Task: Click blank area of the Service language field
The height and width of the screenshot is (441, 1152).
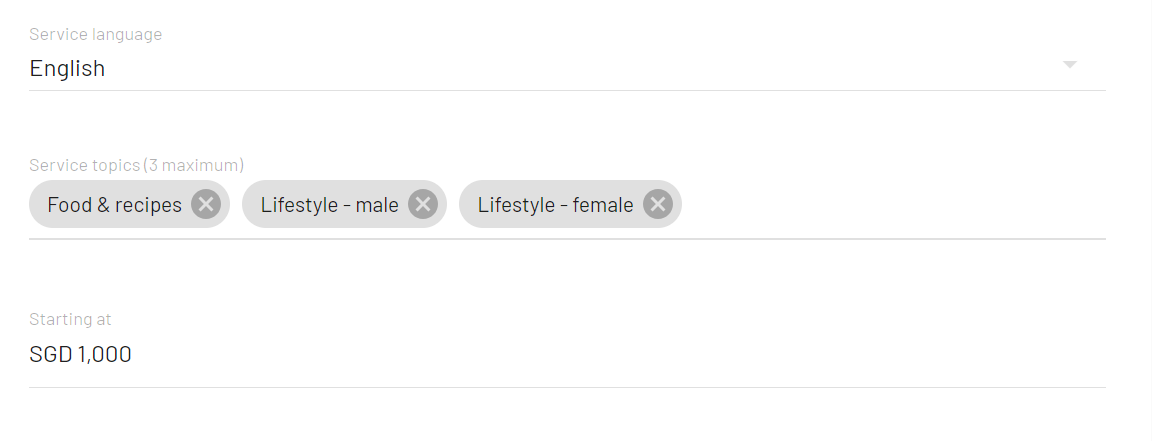Action: (580, 68)
